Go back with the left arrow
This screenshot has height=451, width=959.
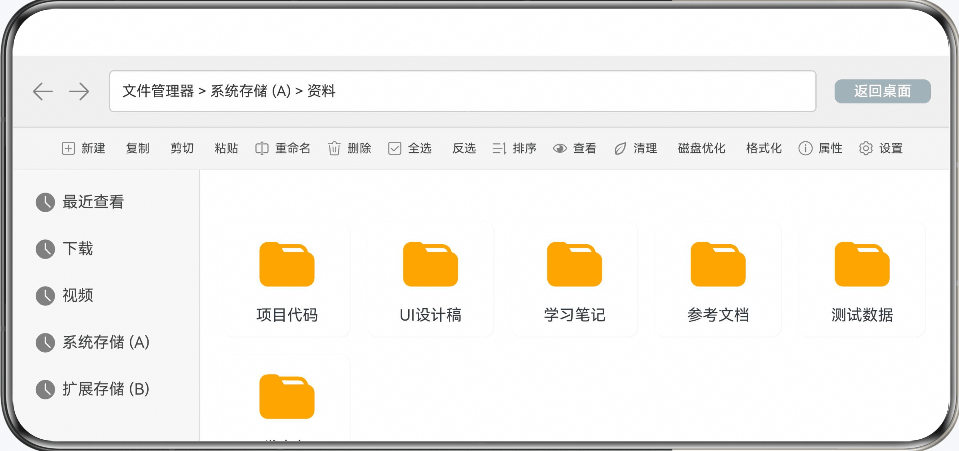tap(43, 92)
